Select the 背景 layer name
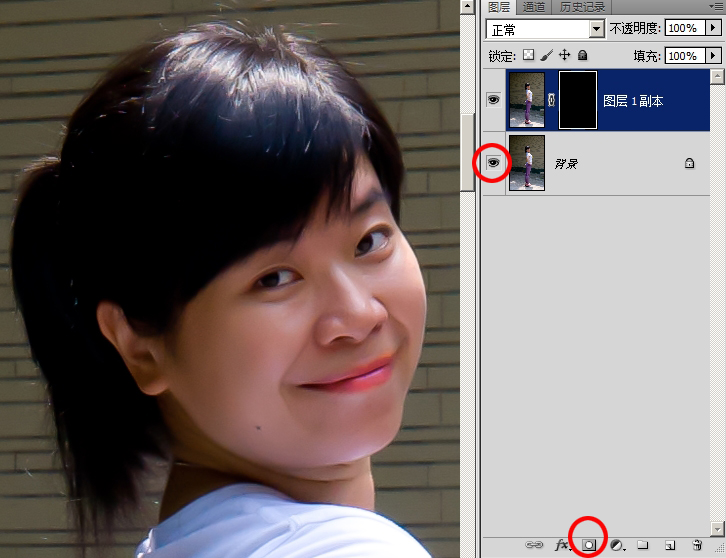The height and width of the screenshot is (558, 726). pyautogui.click(x=566, y=163)
